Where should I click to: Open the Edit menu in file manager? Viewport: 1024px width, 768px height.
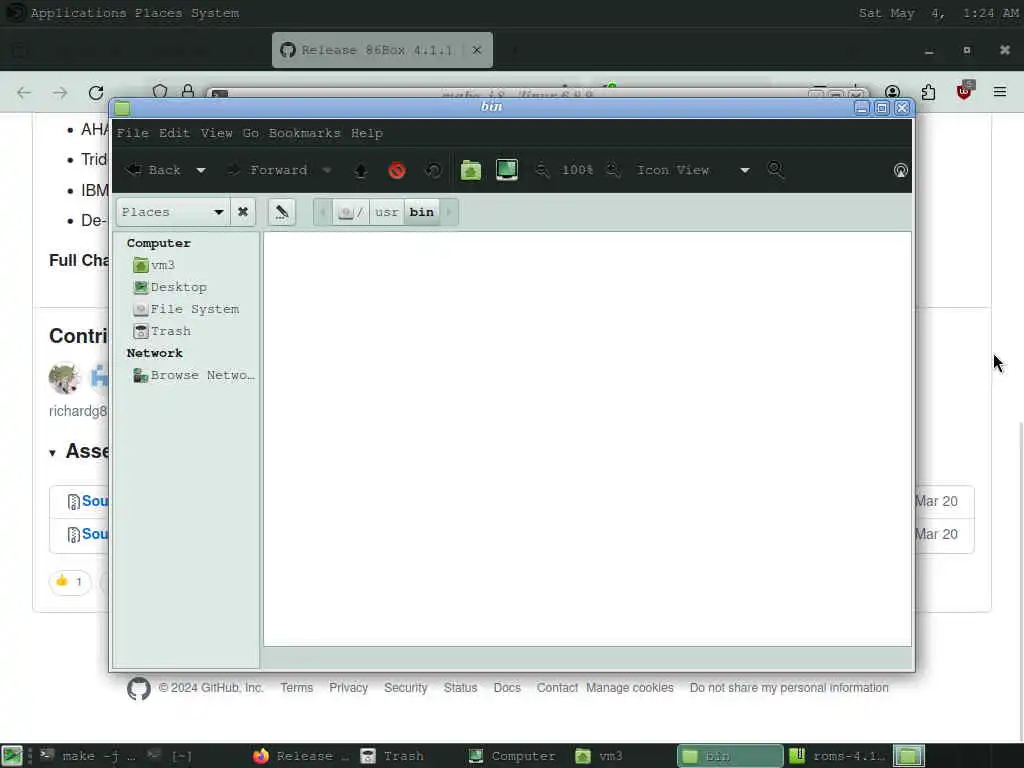pos(174,133)
